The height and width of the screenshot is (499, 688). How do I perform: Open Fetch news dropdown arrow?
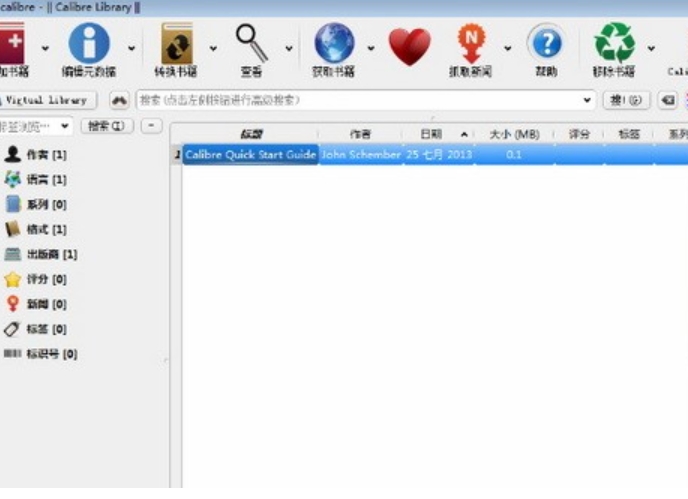pos(508,48)
